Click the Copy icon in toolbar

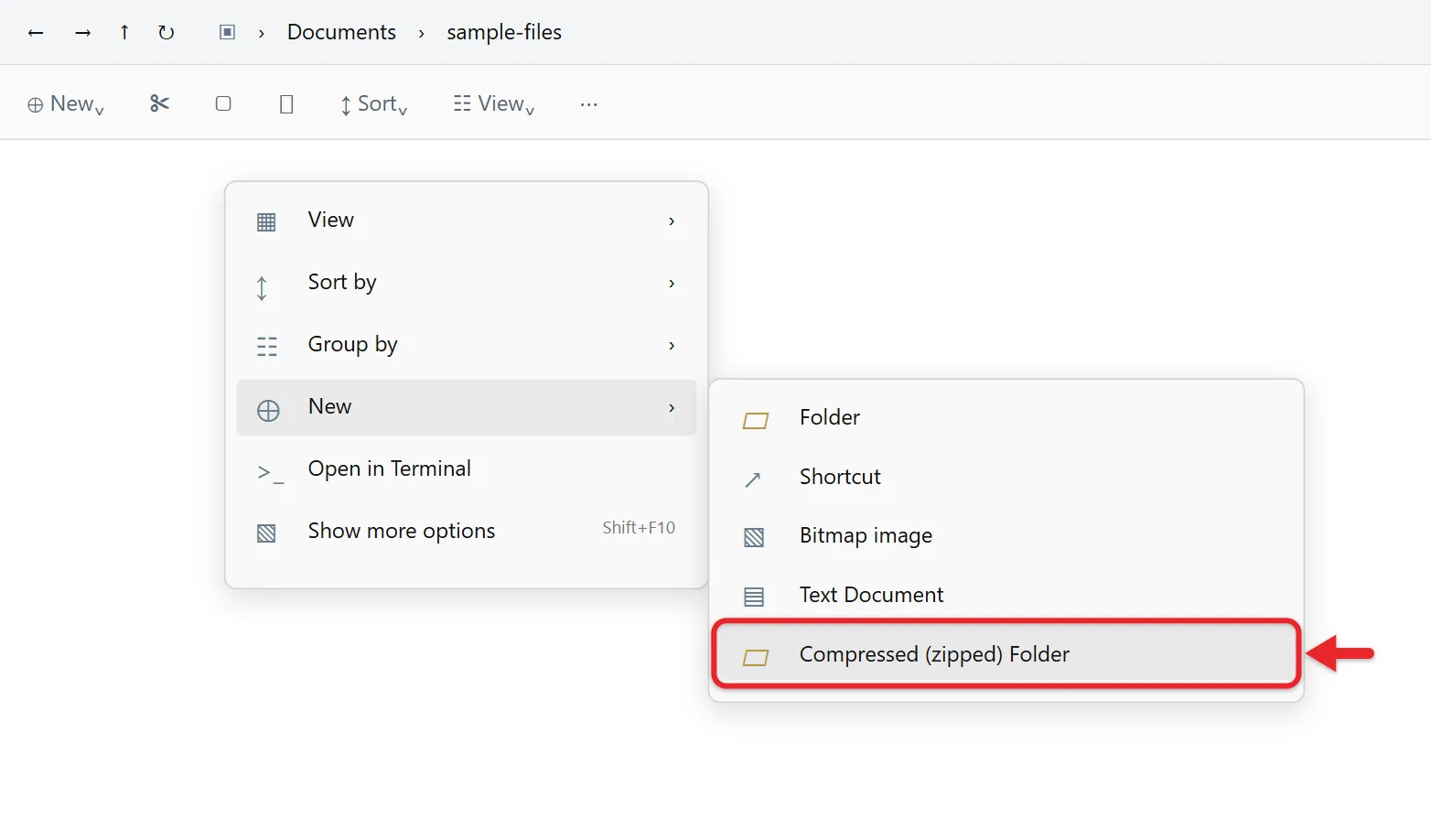223,103
